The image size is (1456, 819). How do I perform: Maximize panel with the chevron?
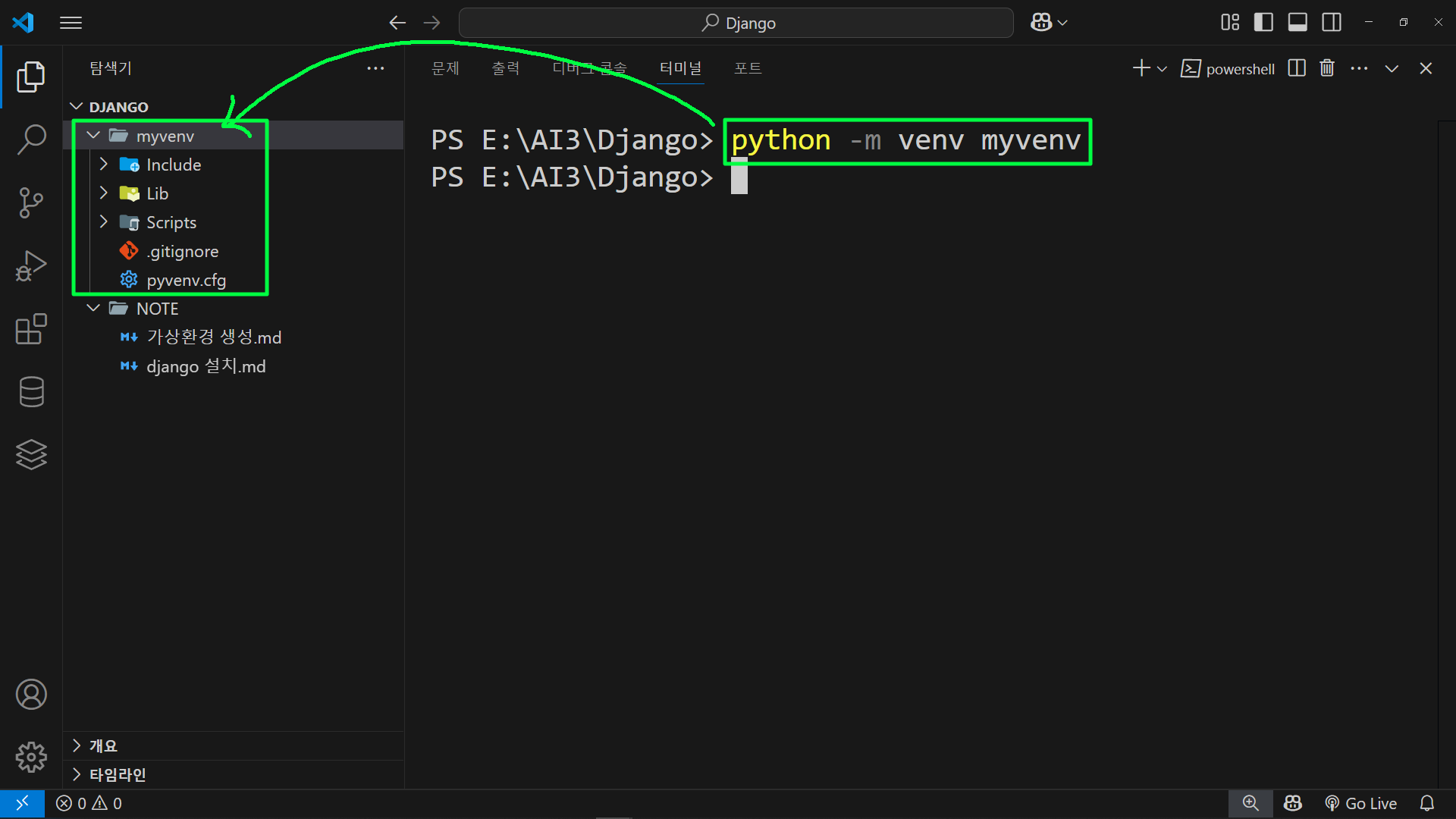[1392, 68]
